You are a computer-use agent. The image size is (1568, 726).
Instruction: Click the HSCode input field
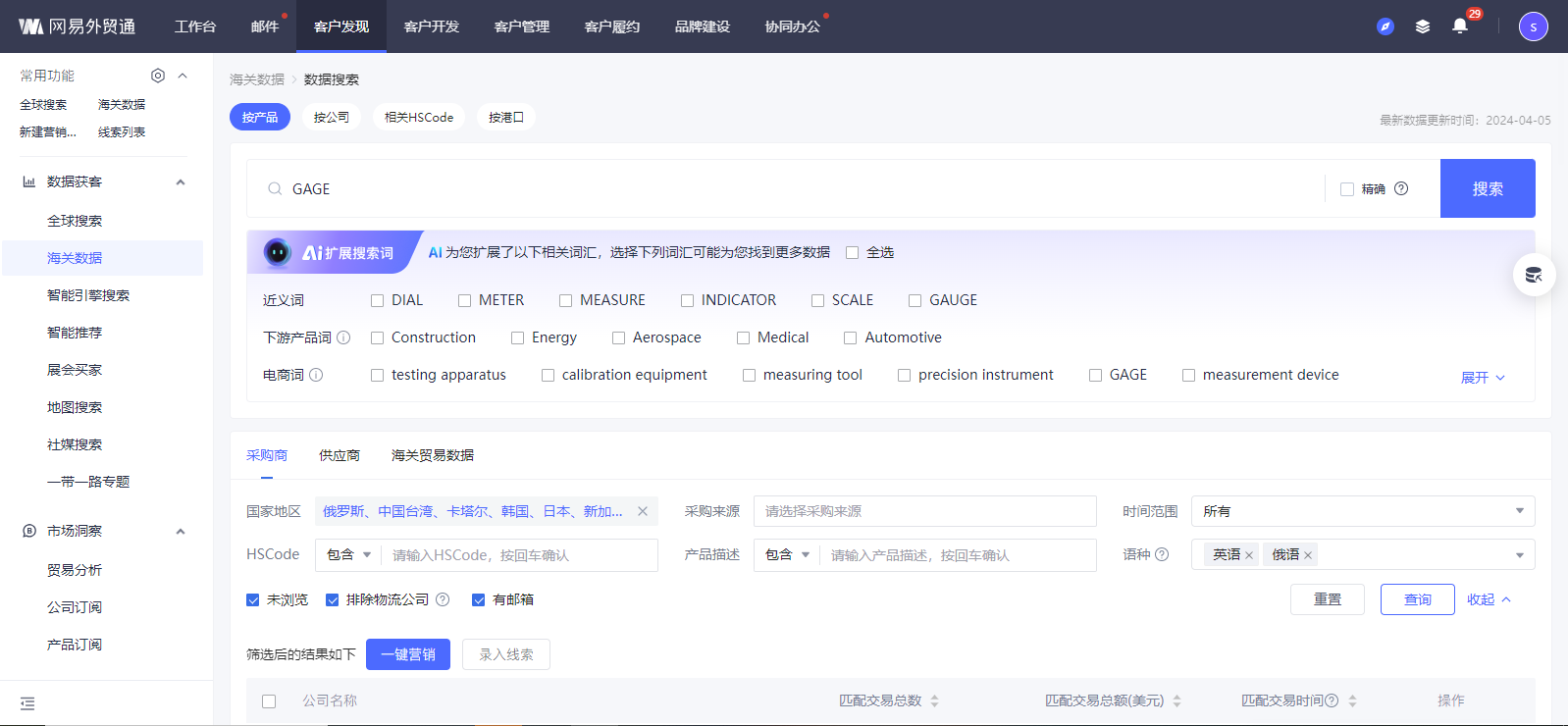pos(520,555)
